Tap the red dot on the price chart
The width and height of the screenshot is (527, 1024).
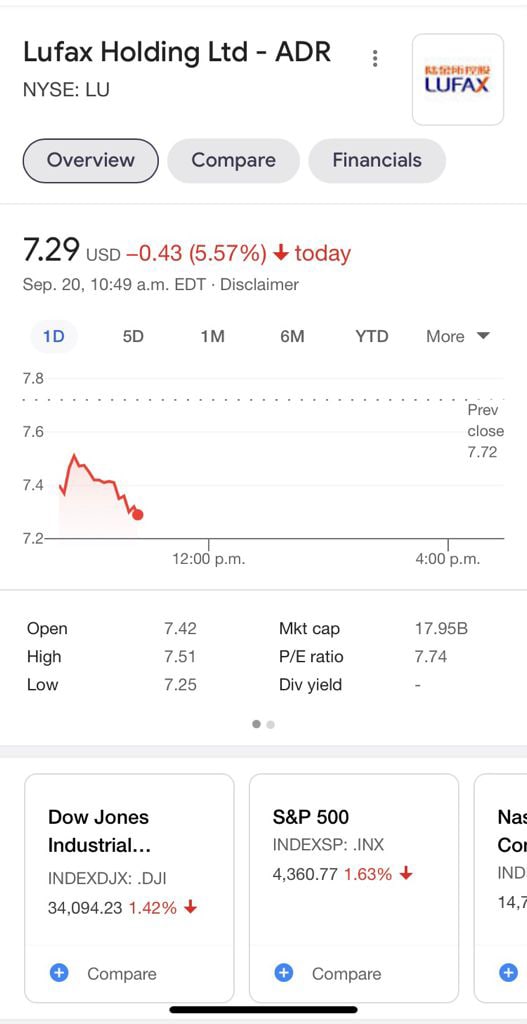click(x=137, y=515)
